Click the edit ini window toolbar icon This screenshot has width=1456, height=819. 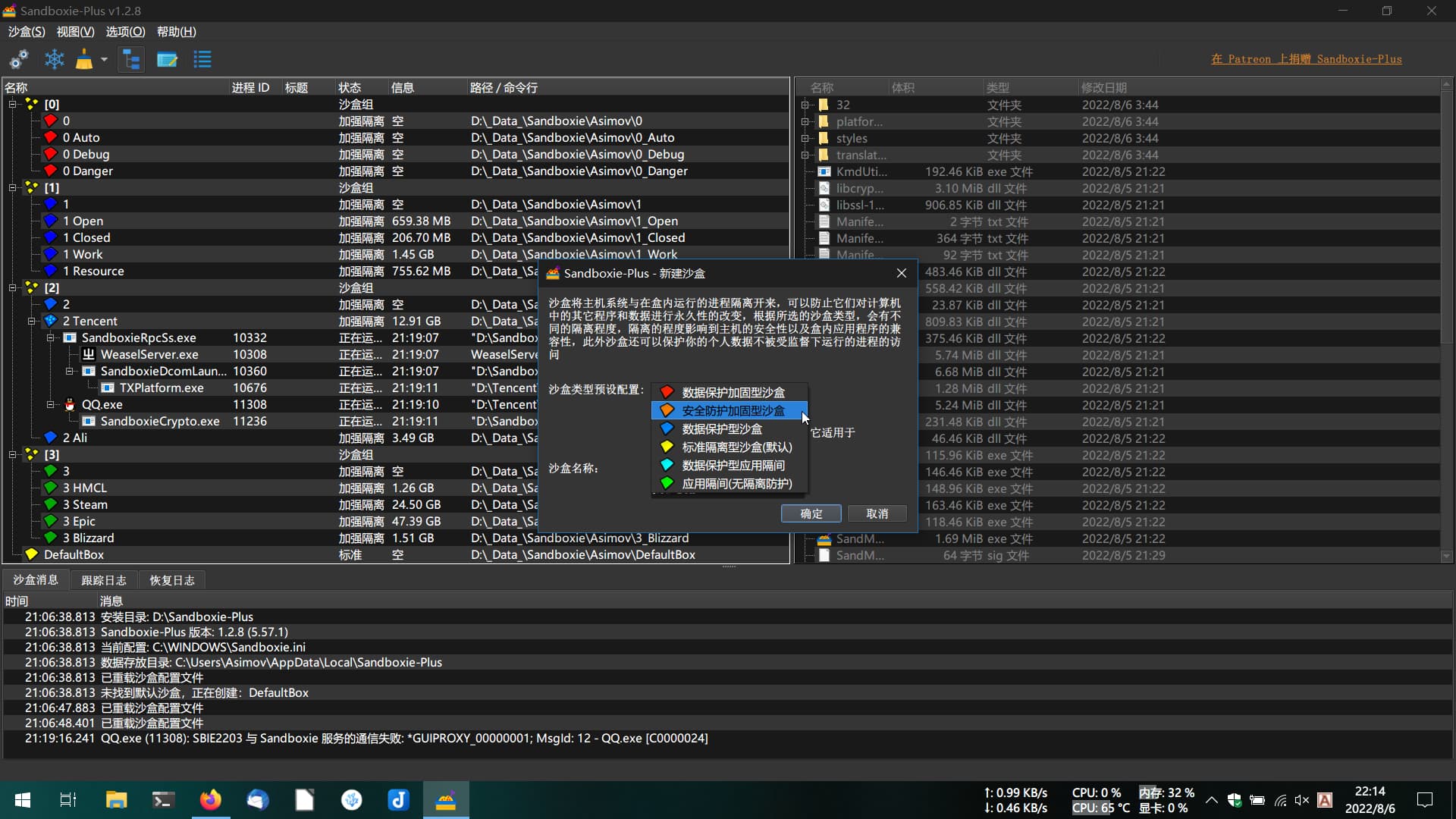[167, 59]
